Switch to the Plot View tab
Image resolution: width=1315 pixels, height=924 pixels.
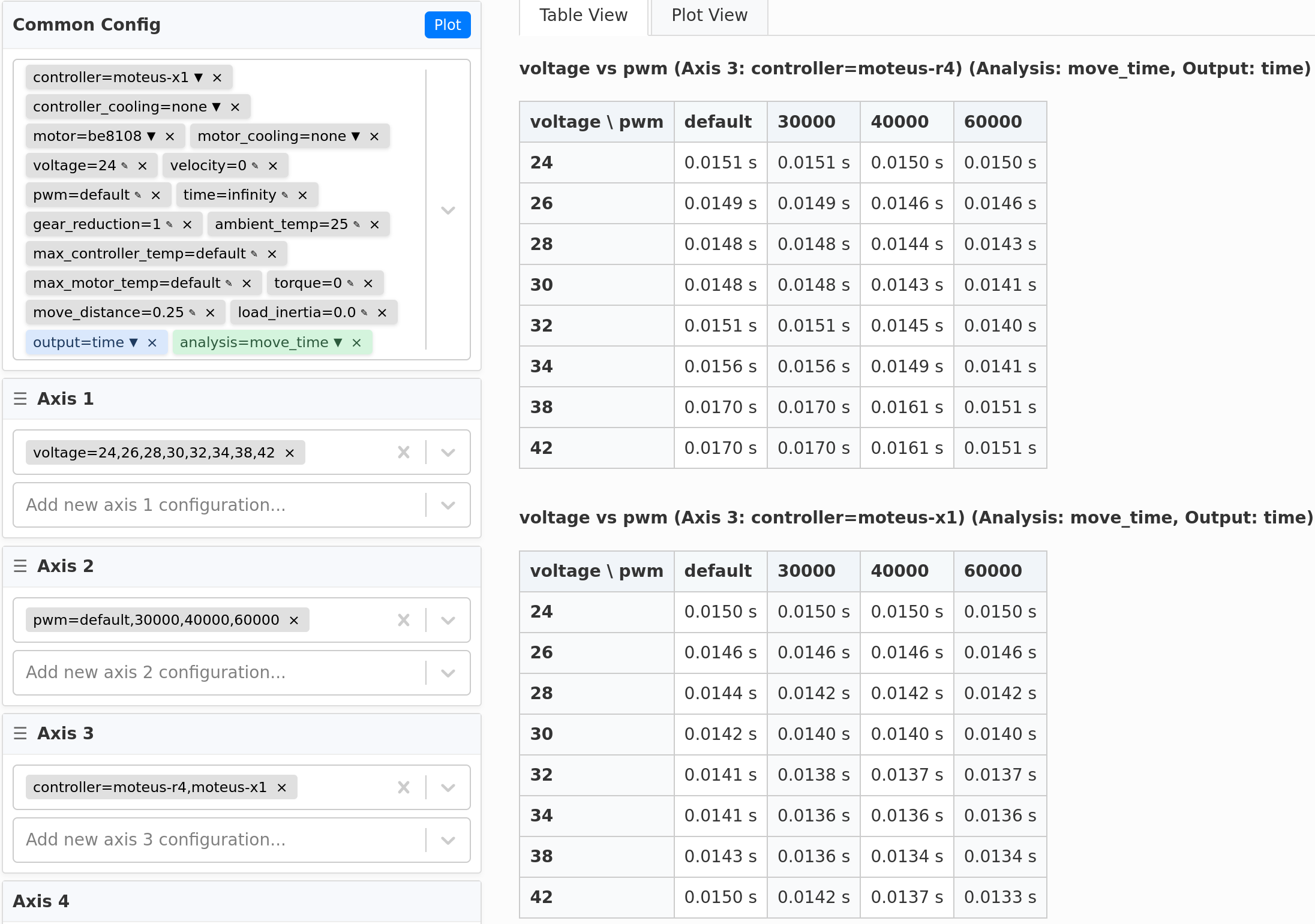(x=709, y=16)
